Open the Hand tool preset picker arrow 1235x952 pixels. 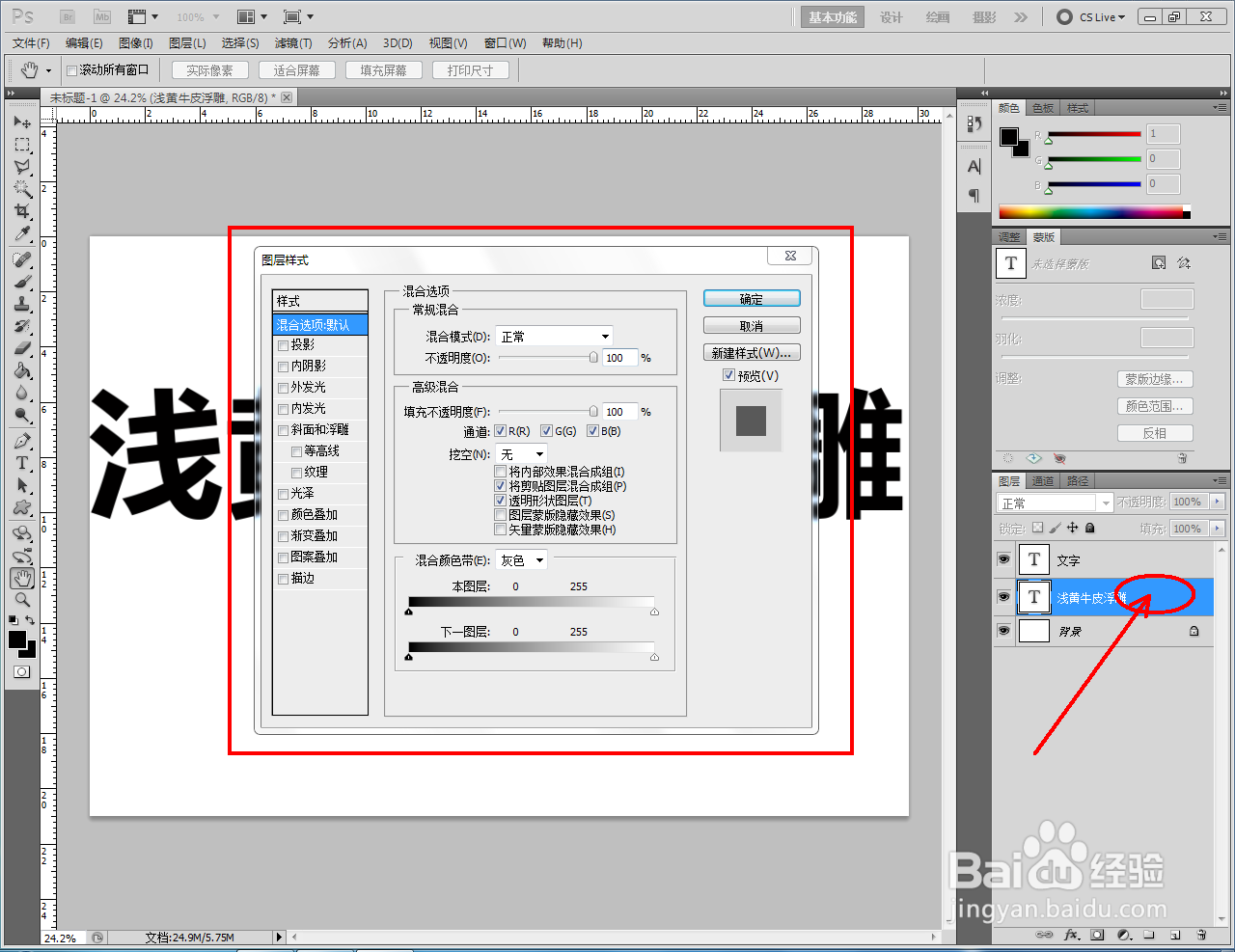pyautogui.click(x=48, y=70)
